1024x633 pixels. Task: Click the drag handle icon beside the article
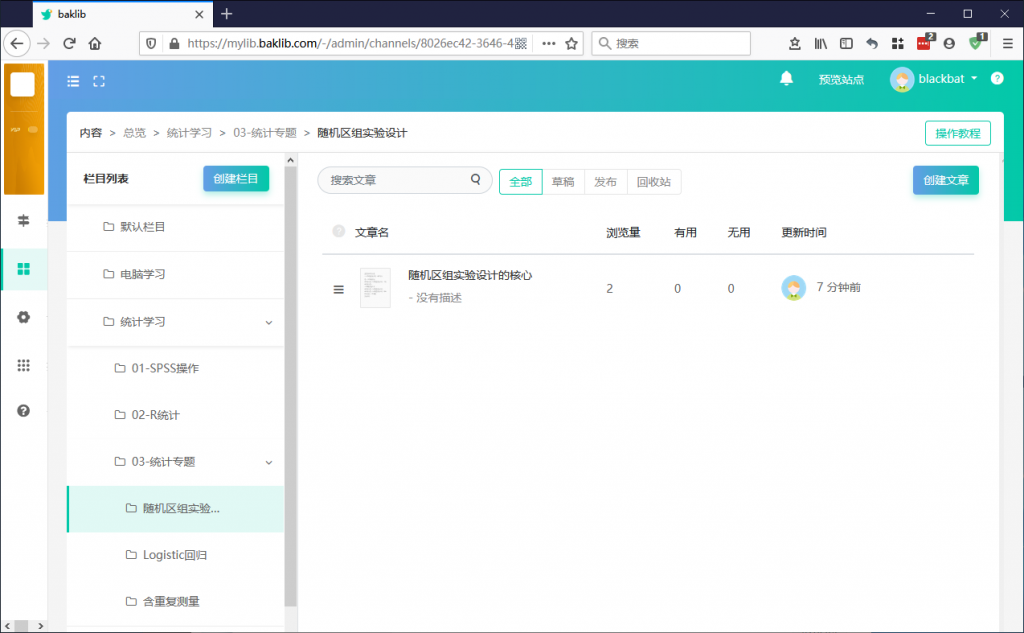[x=338, y=289]
